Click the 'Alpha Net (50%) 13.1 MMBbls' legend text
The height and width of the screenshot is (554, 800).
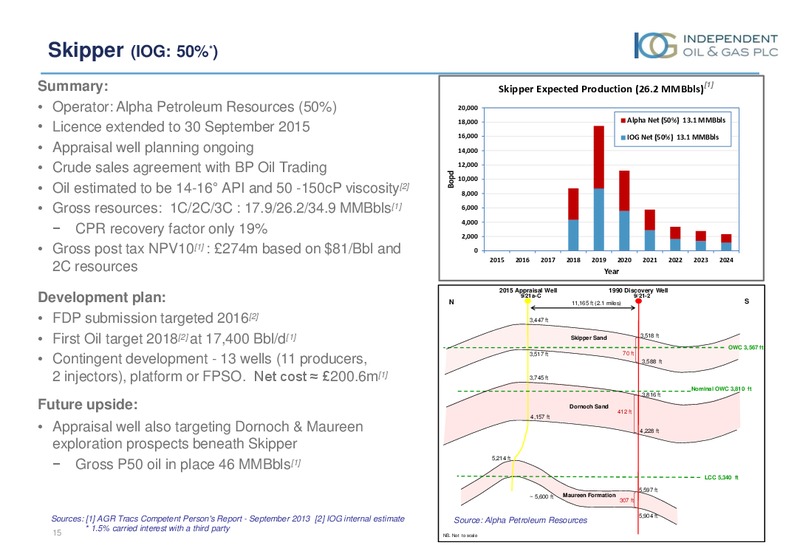coord(676,120)
